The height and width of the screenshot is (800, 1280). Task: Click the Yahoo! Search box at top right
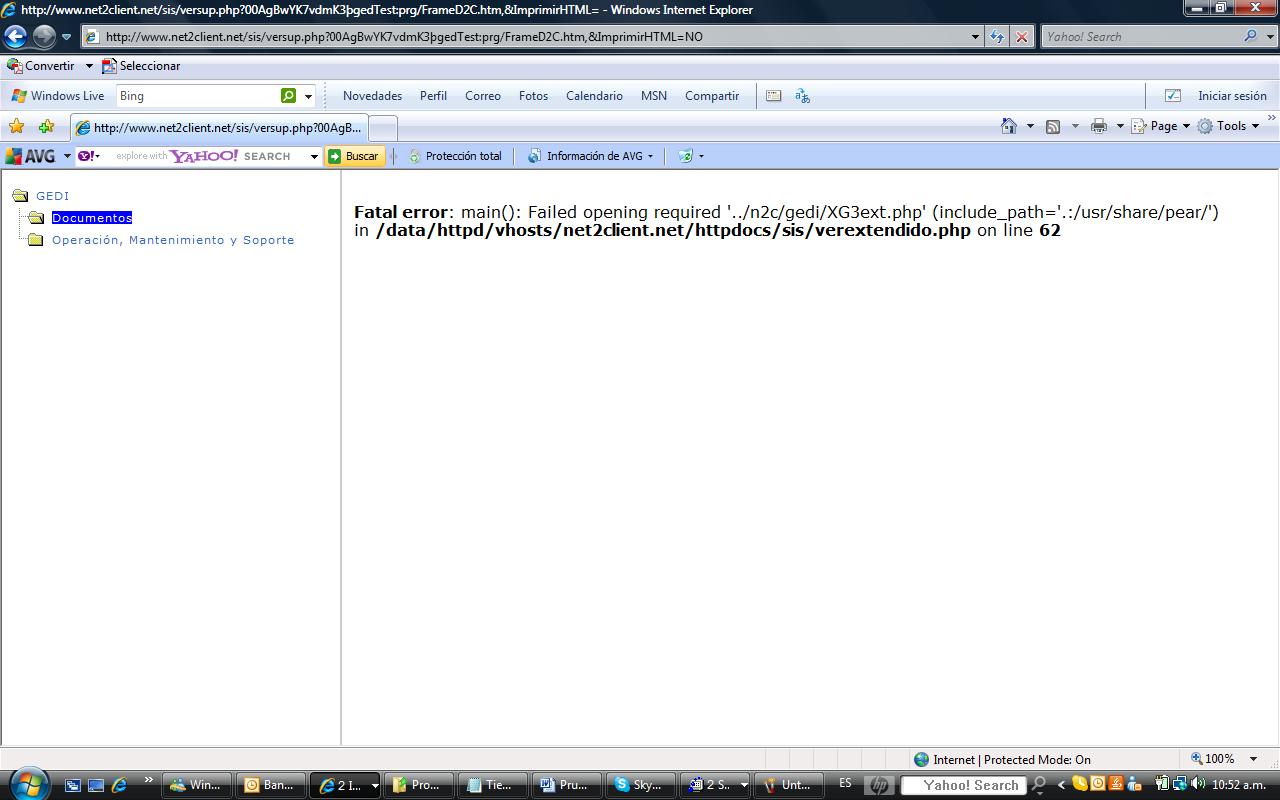point(1140,37)
